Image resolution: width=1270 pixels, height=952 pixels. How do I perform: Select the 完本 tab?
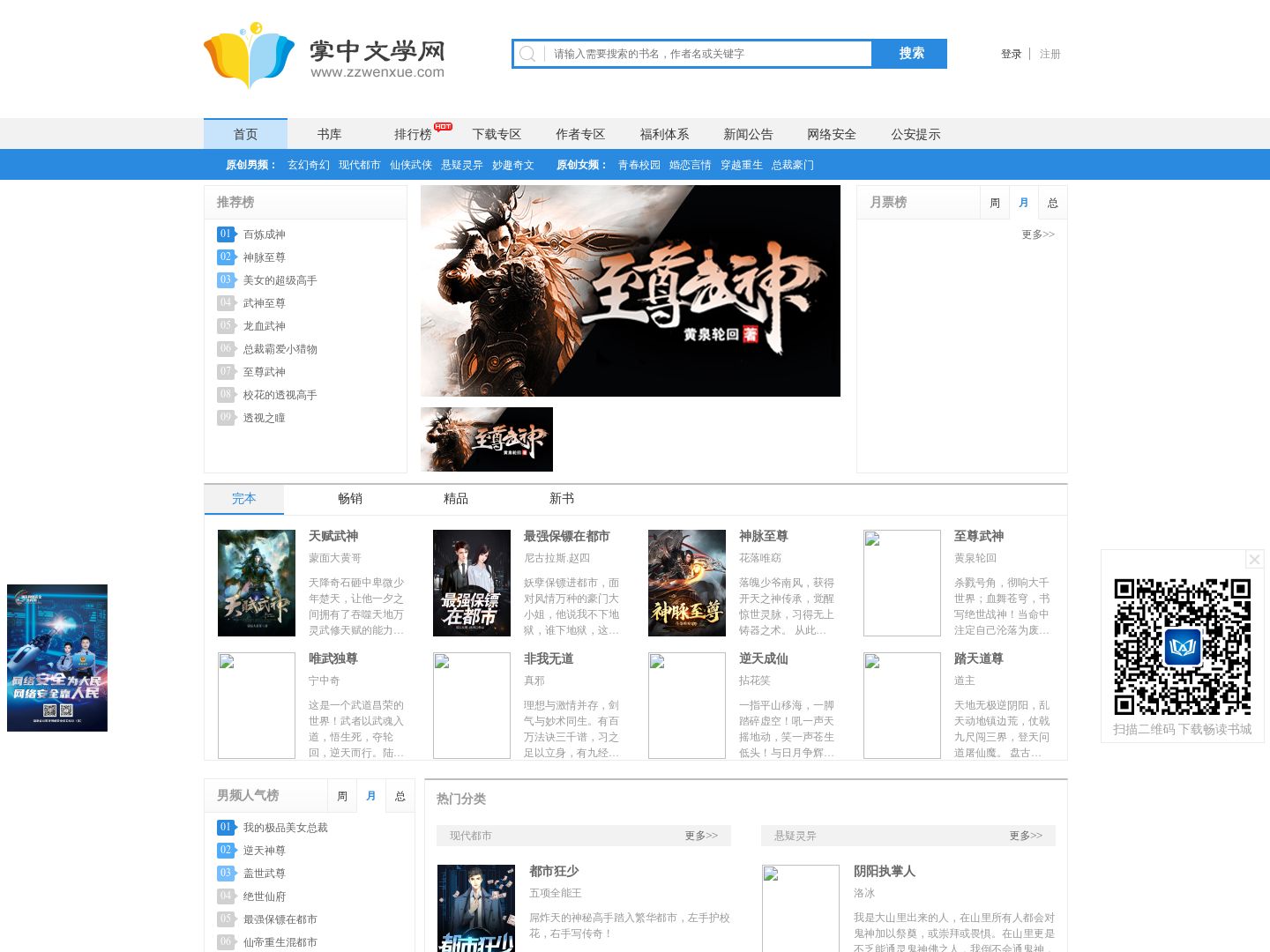click(244, 499)
